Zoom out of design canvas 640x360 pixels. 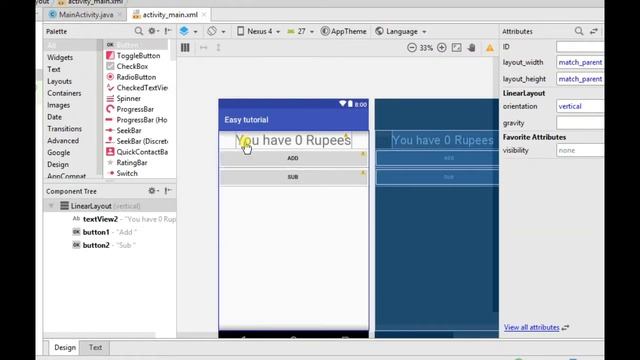(x=412, y=48)
